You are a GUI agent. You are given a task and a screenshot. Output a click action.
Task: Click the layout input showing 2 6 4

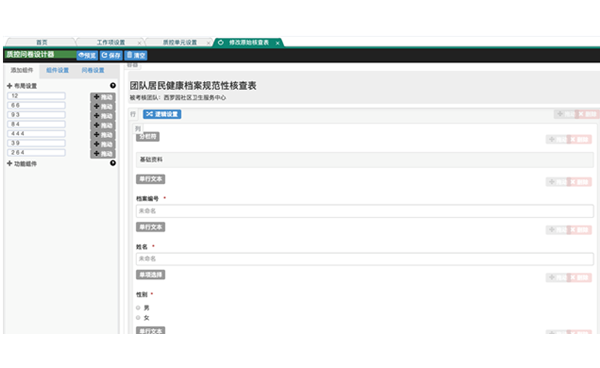click(36, 152)
